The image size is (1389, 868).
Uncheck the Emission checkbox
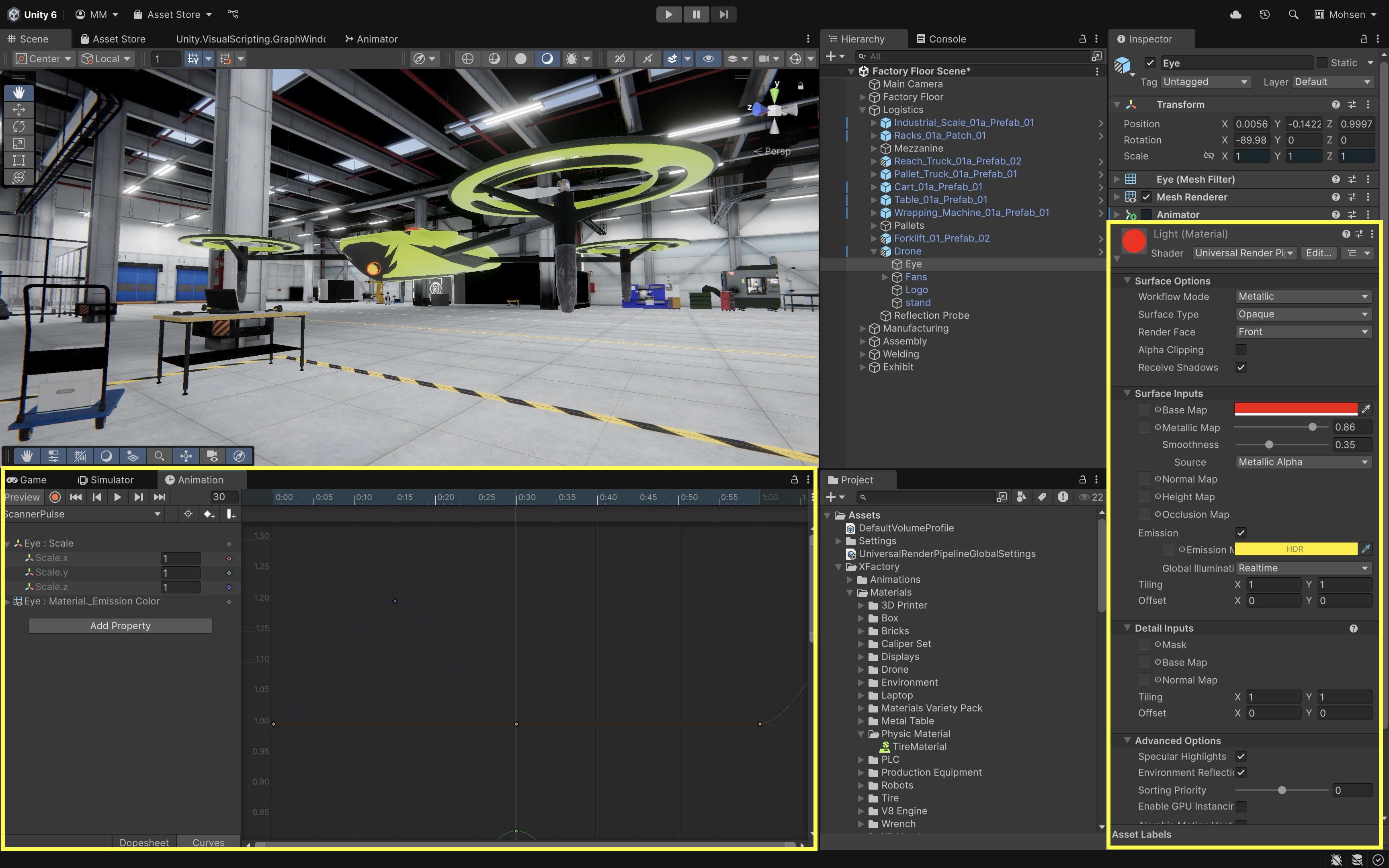point(1240,533)
